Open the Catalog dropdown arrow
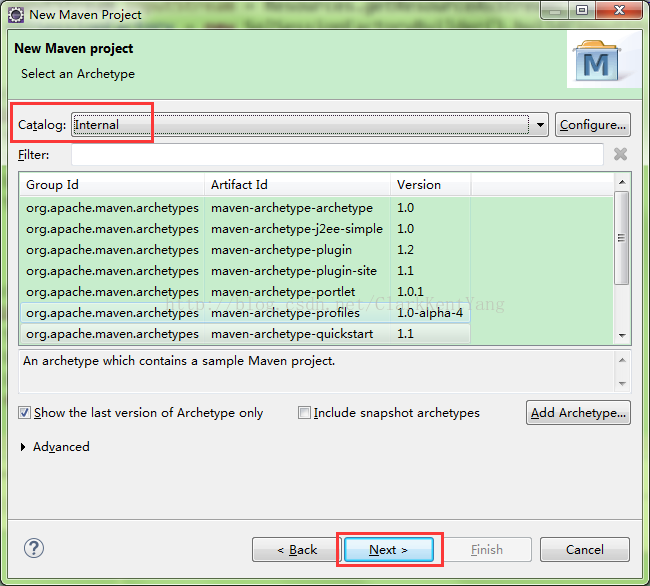The image size is (650, 586). coord(540,125)
